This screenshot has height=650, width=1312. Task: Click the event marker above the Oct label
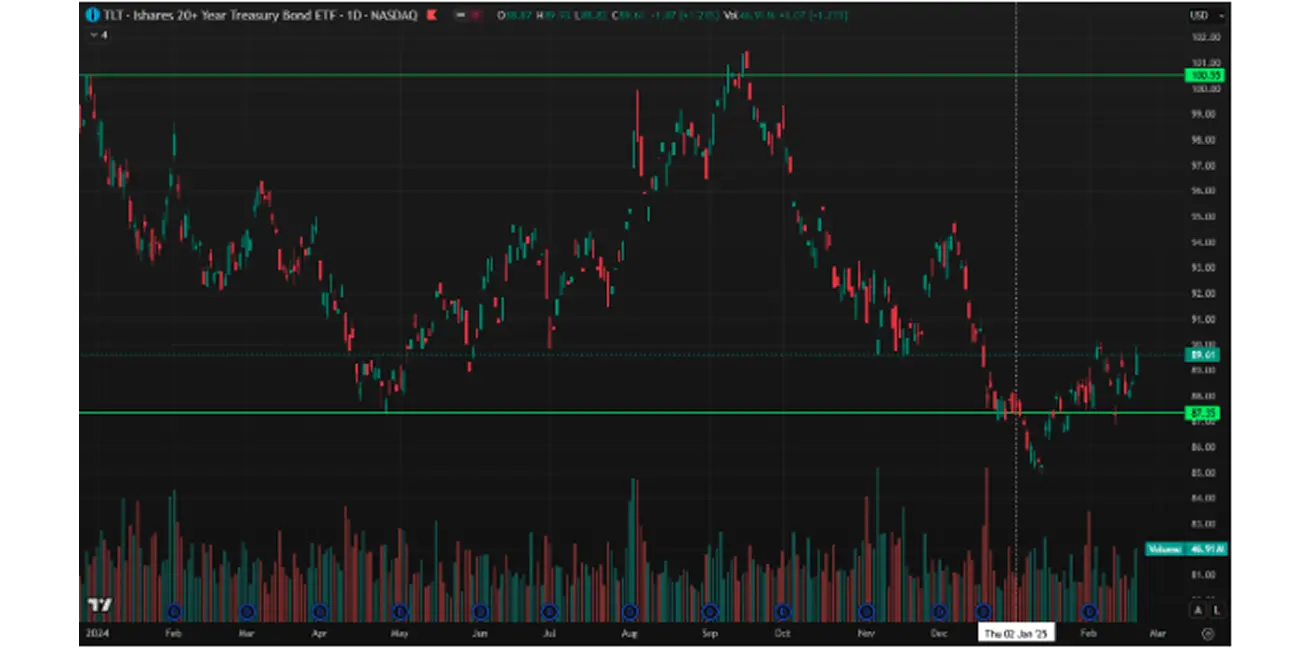pos(783,611)
